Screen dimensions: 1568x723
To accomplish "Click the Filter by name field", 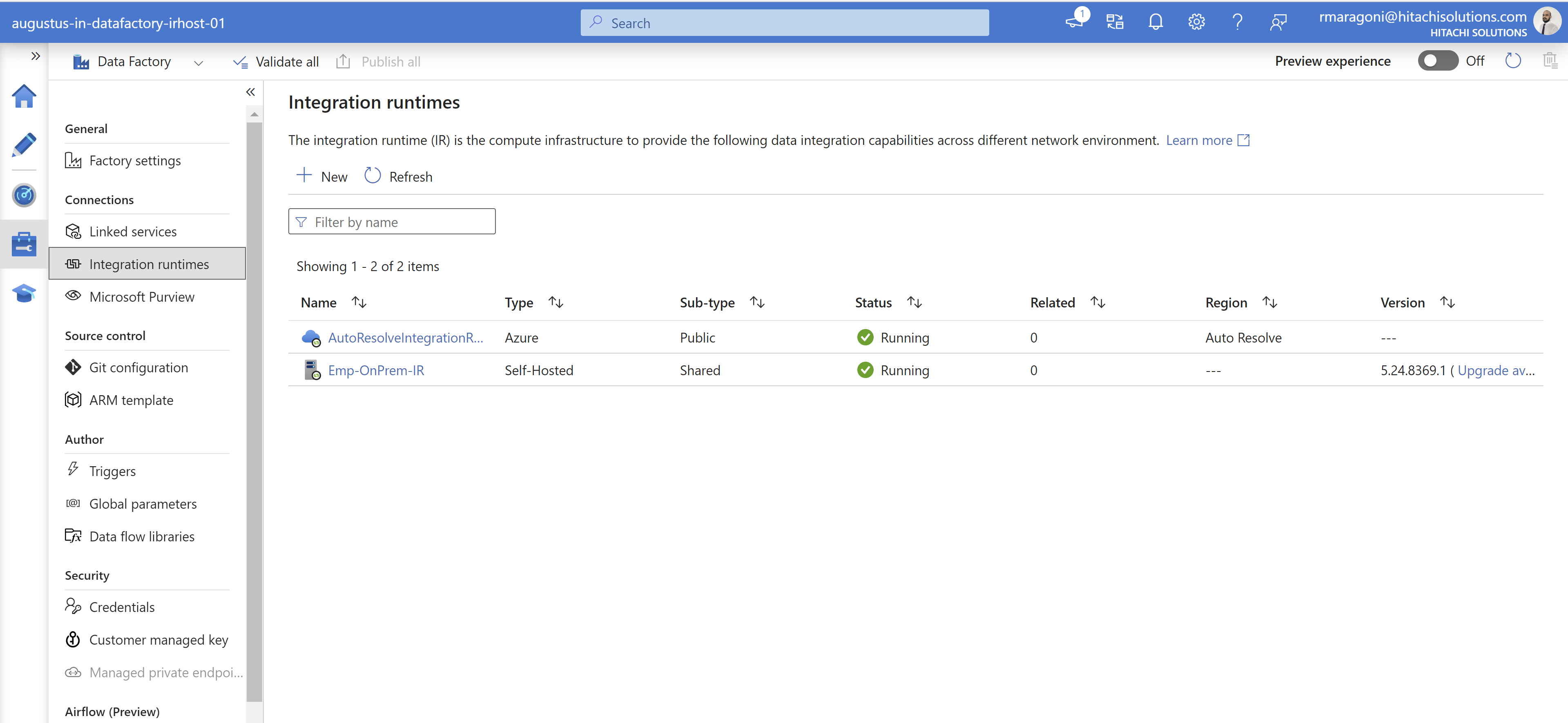I will (x=391, y=222).
